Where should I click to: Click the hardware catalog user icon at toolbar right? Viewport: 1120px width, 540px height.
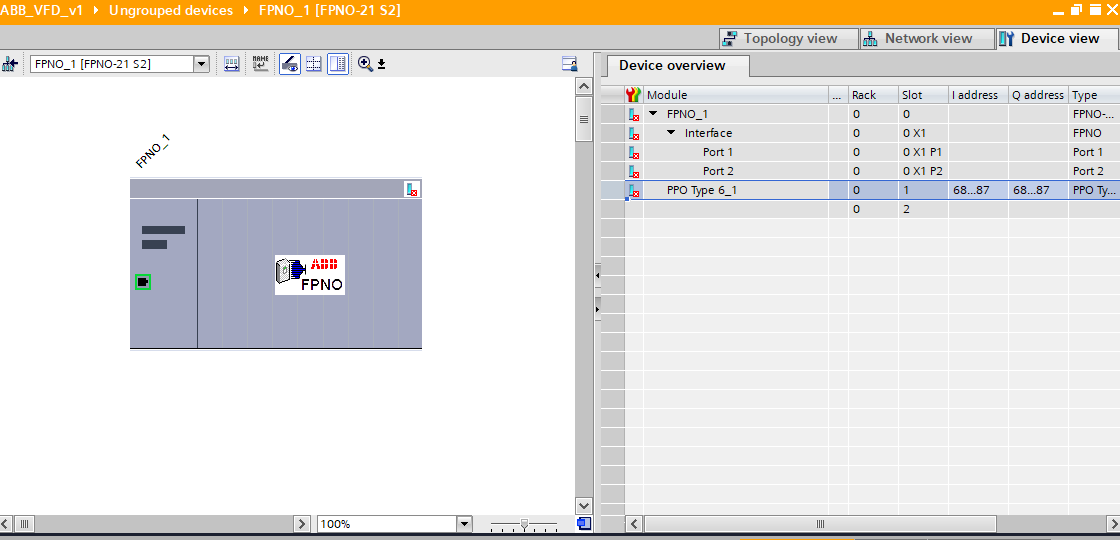[569, 64]
